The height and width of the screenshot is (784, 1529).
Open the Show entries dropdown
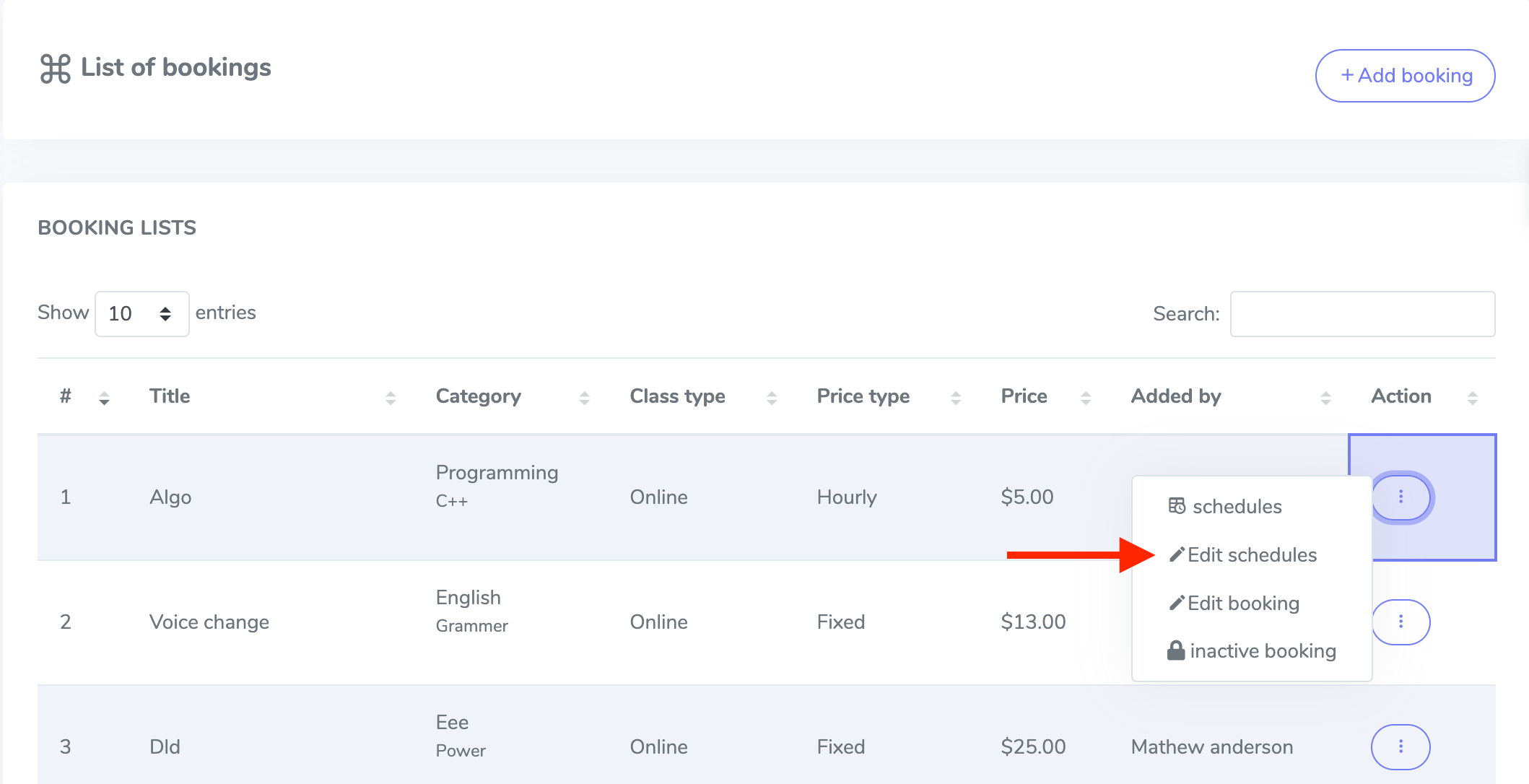click(141, 313)
